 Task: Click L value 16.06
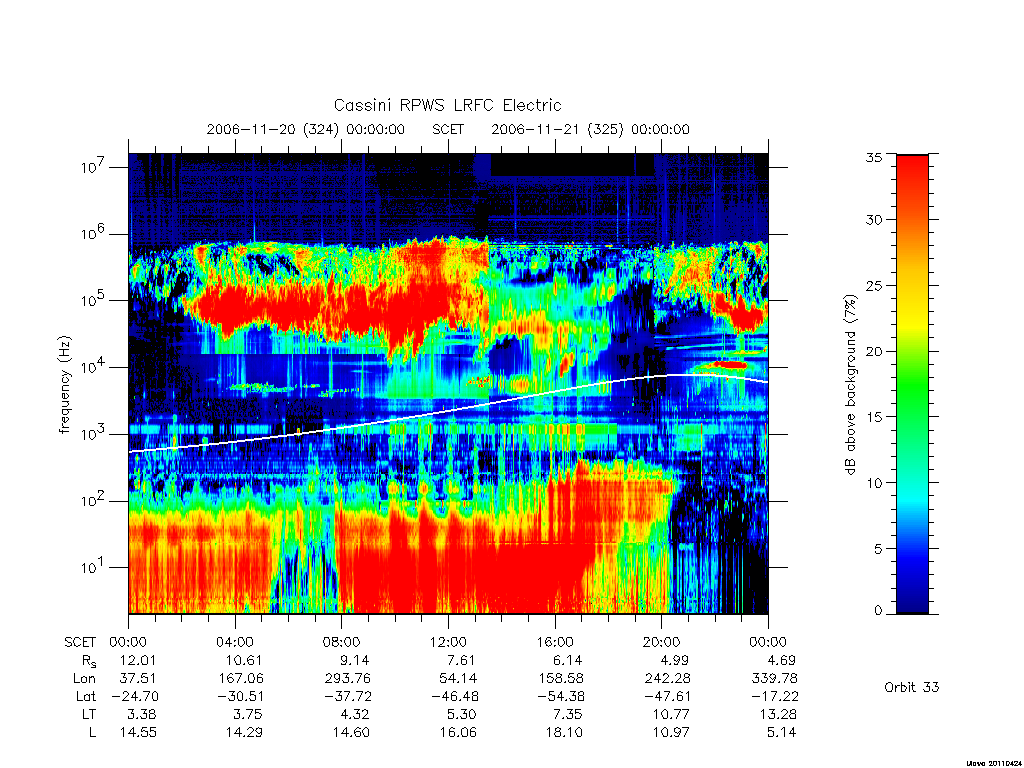click(458, 733)
